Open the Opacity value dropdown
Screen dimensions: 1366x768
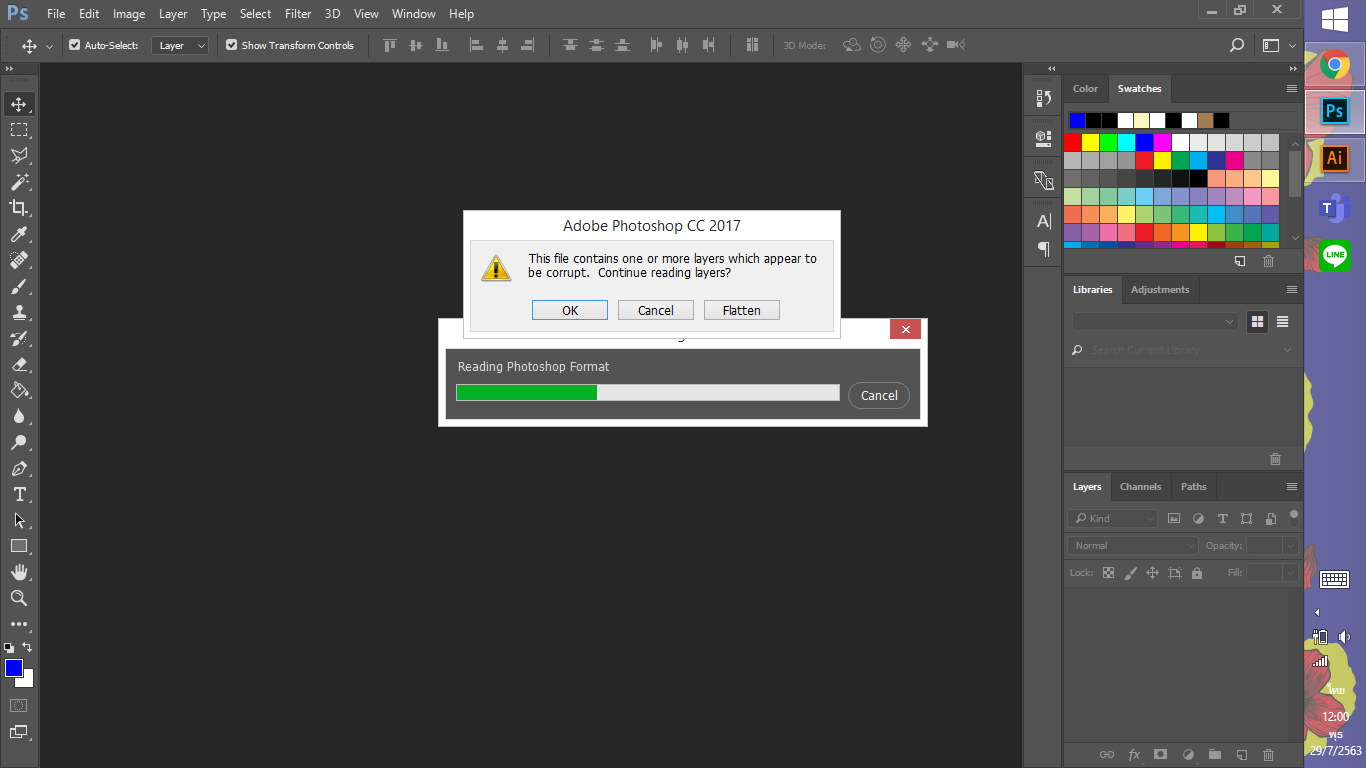(1290, 545)
